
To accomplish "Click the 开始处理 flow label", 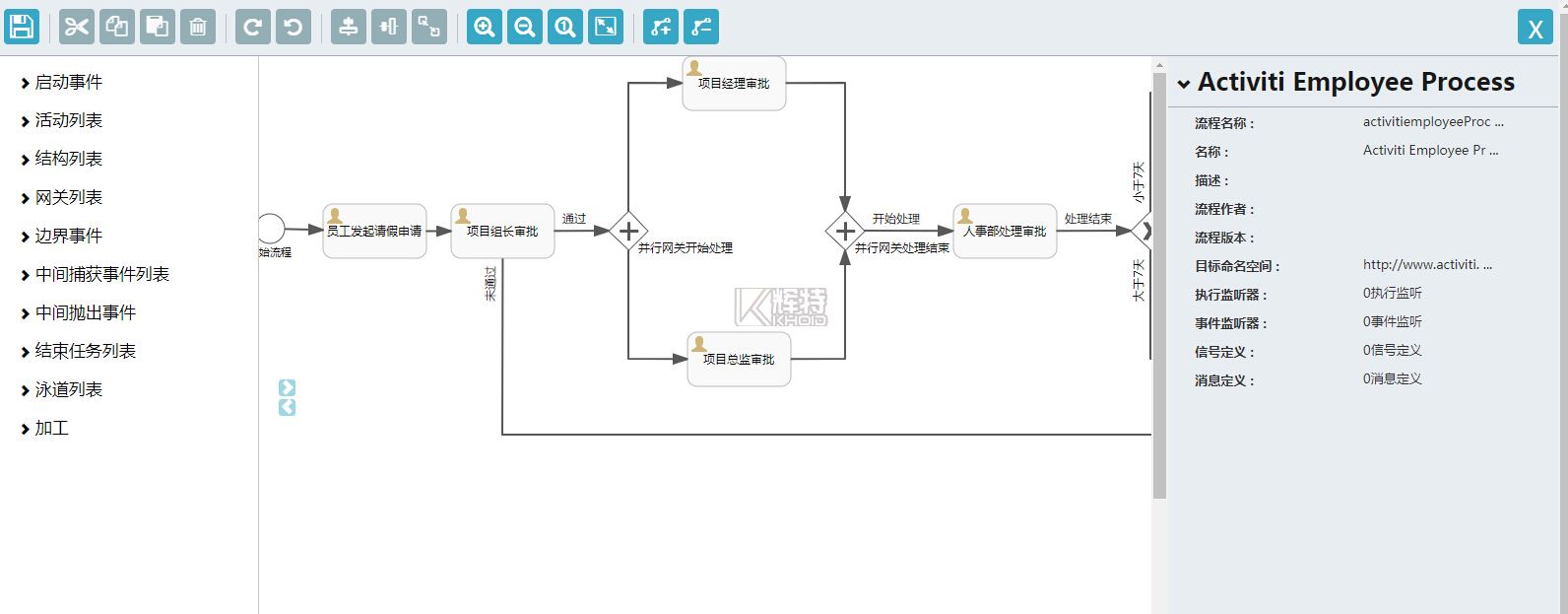I will [x=896, y=219].
